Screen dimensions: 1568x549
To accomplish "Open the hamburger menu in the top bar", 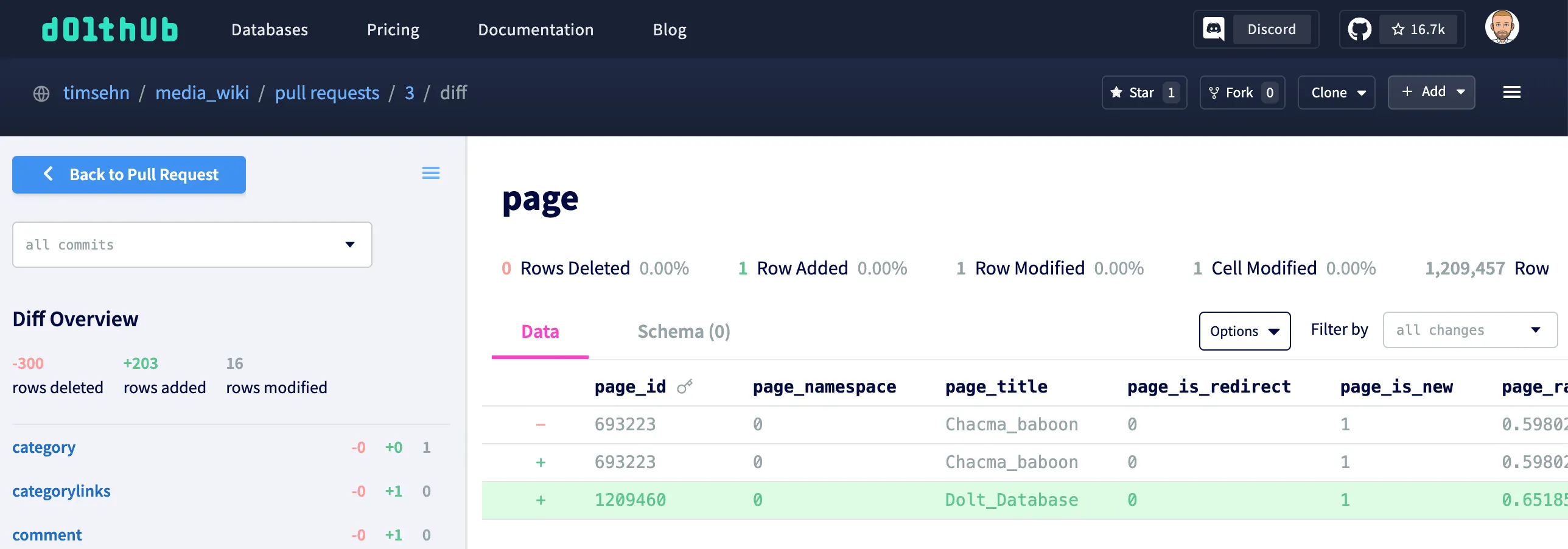I will click(1513, 92).
